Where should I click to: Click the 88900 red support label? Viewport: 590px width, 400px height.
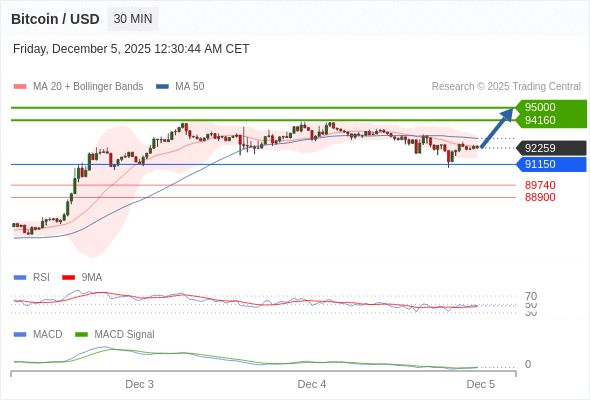pos(540,197)
